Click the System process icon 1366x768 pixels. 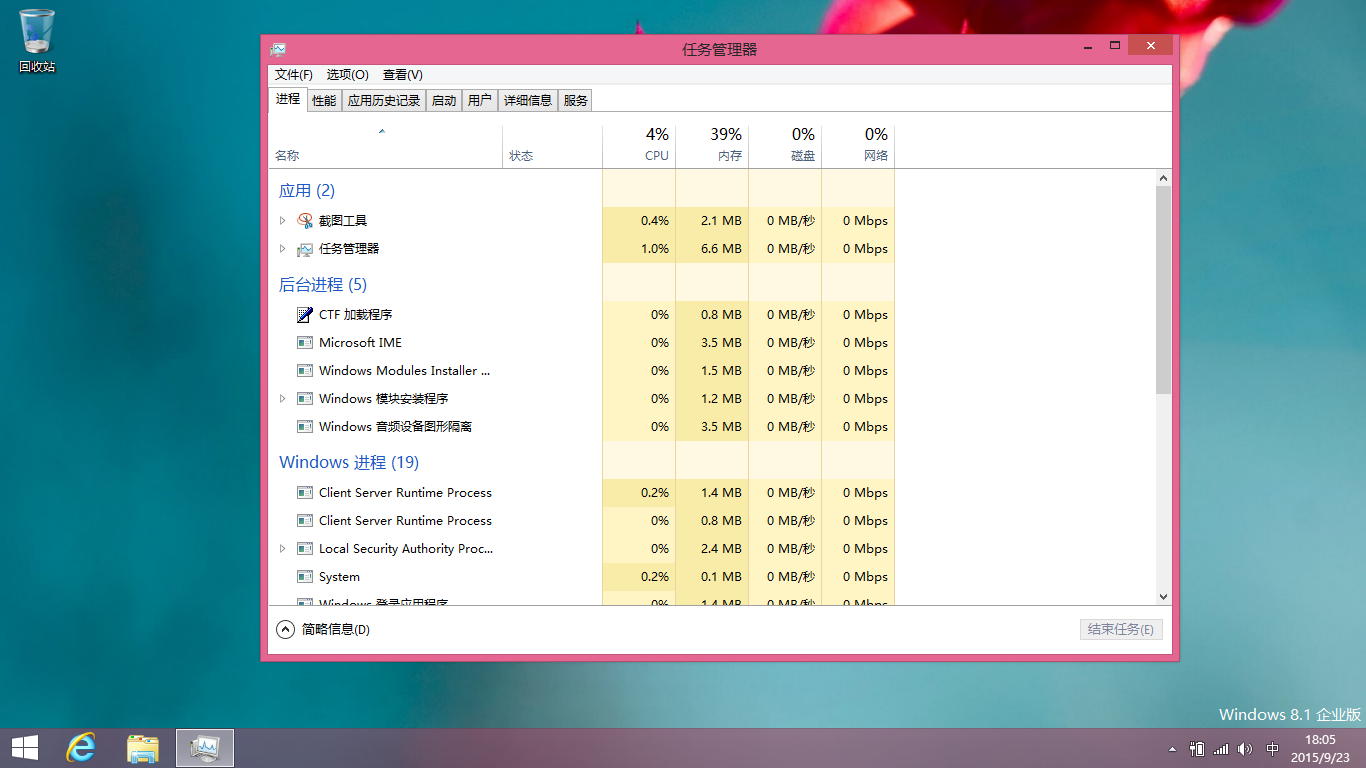tap(305, 577)
